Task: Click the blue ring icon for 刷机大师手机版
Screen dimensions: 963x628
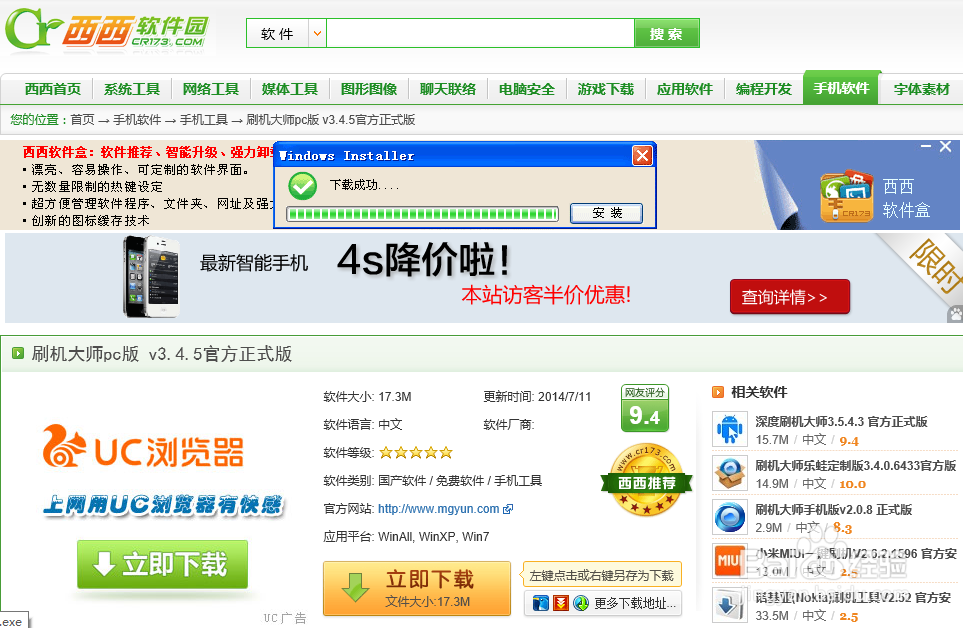Action: [x=730, y=517]
